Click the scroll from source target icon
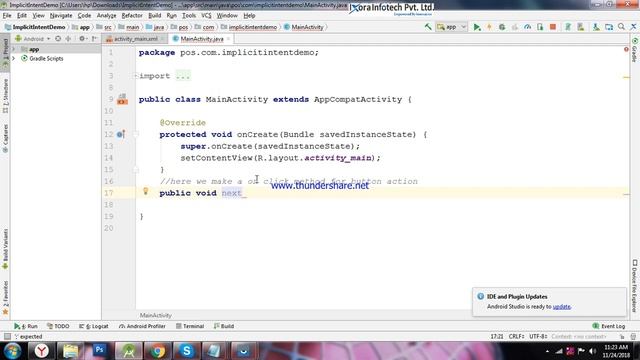The height and width of the screenshot is (360, 640). (x=58, y=39)
